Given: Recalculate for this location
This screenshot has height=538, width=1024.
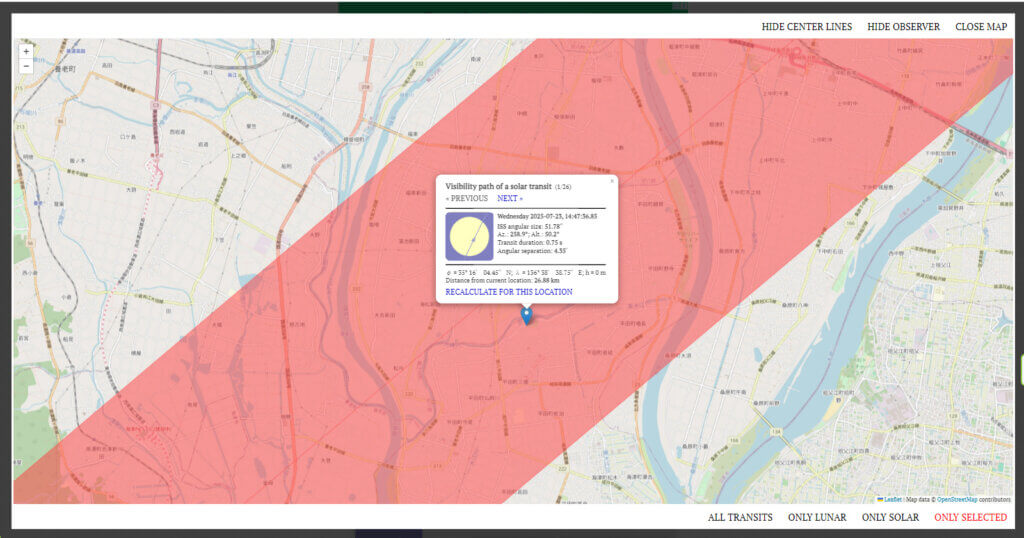Looking at the screenshot, I should coord(509,292).
